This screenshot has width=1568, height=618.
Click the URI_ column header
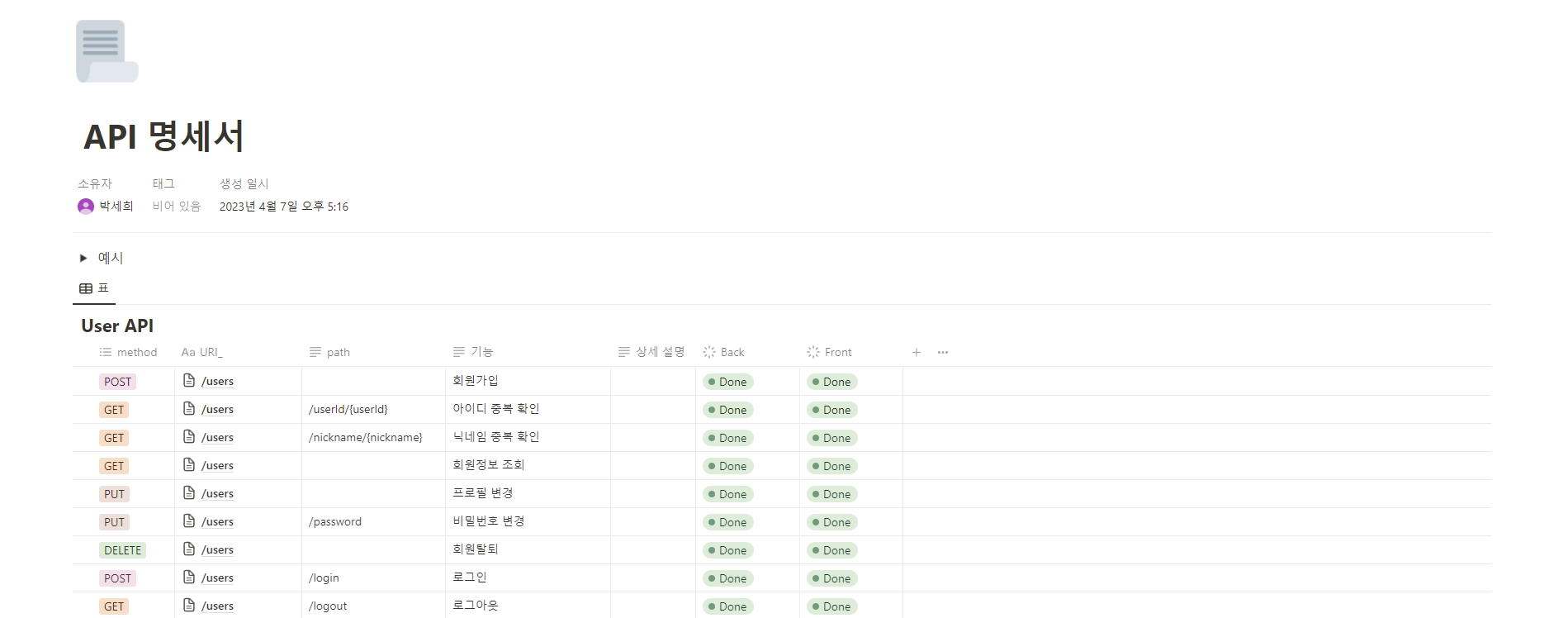click(202, 352)
